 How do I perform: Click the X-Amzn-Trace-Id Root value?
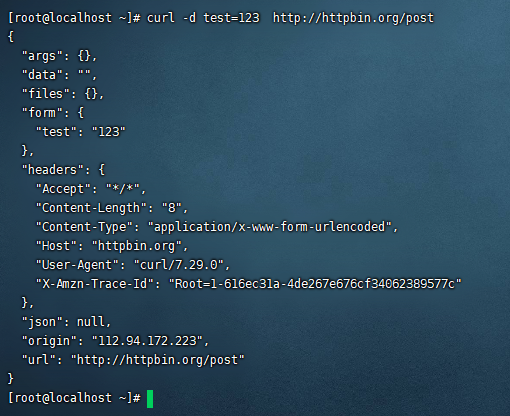[x=315, y=284]
